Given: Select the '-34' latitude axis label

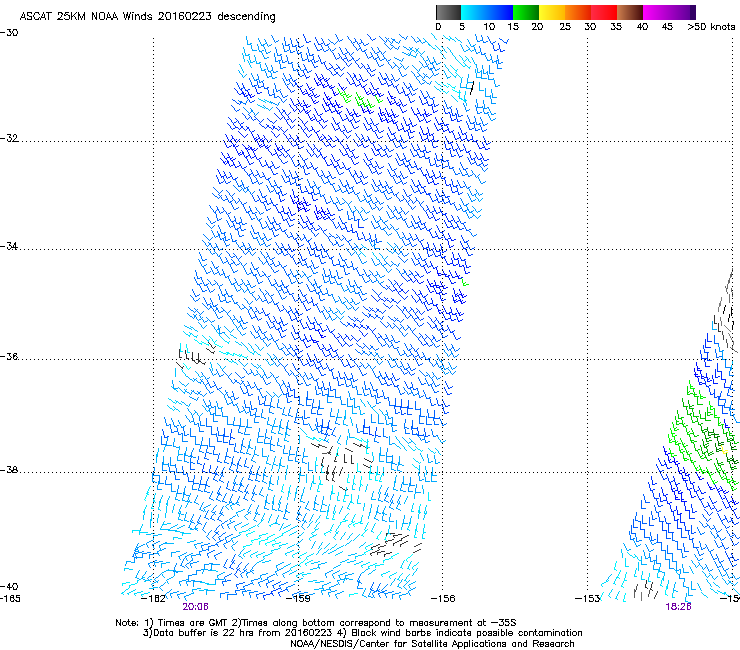Looking at the screenshot, I should pyautogui.click(x=9, y=246).
